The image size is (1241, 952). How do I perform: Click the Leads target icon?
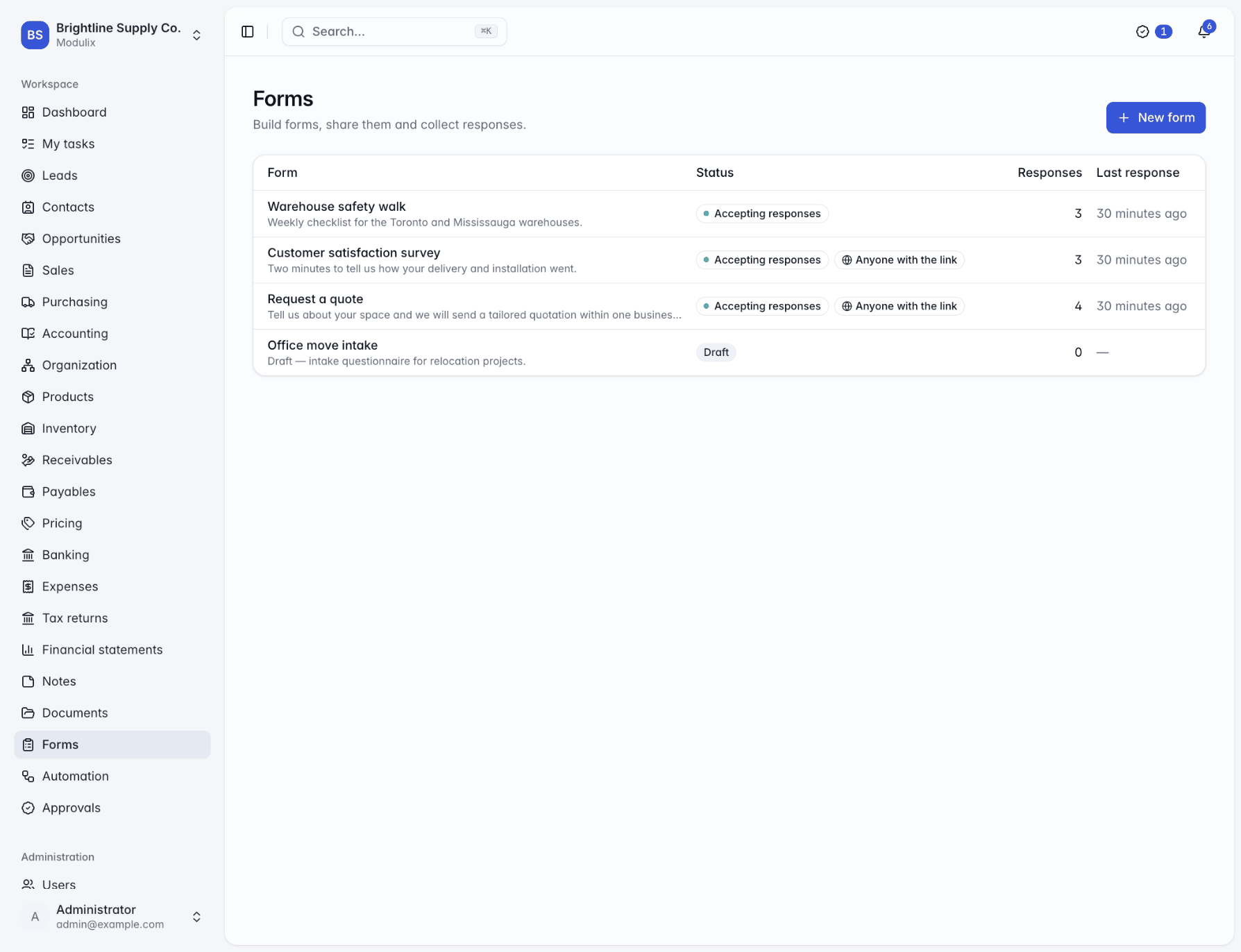click(28, 176)
